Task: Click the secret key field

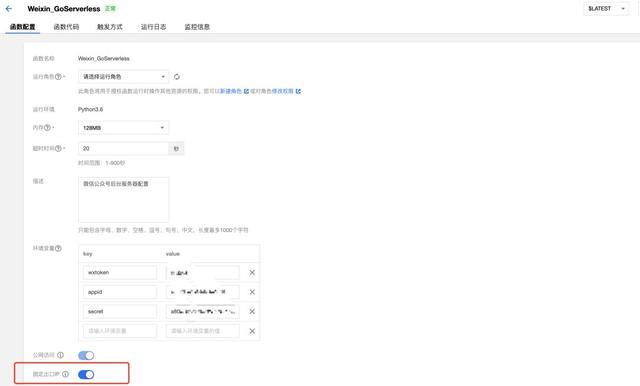Action: coord(120,312)
